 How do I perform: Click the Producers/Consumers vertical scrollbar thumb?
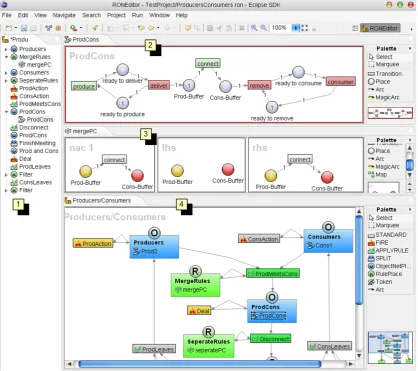(x=359, y=260)
